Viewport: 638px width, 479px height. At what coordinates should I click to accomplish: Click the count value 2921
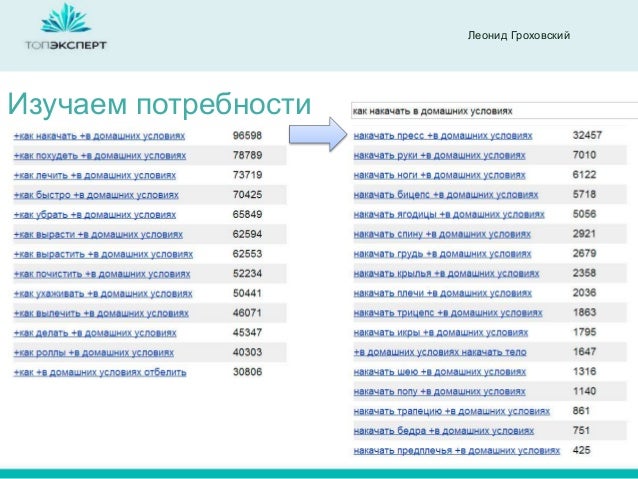tap(584, 234)
